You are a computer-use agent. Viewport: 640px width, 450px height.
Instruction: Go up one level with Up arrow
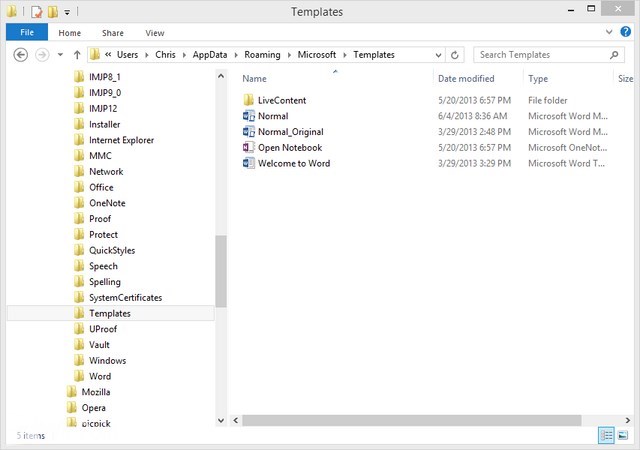[x=77, y=55]
